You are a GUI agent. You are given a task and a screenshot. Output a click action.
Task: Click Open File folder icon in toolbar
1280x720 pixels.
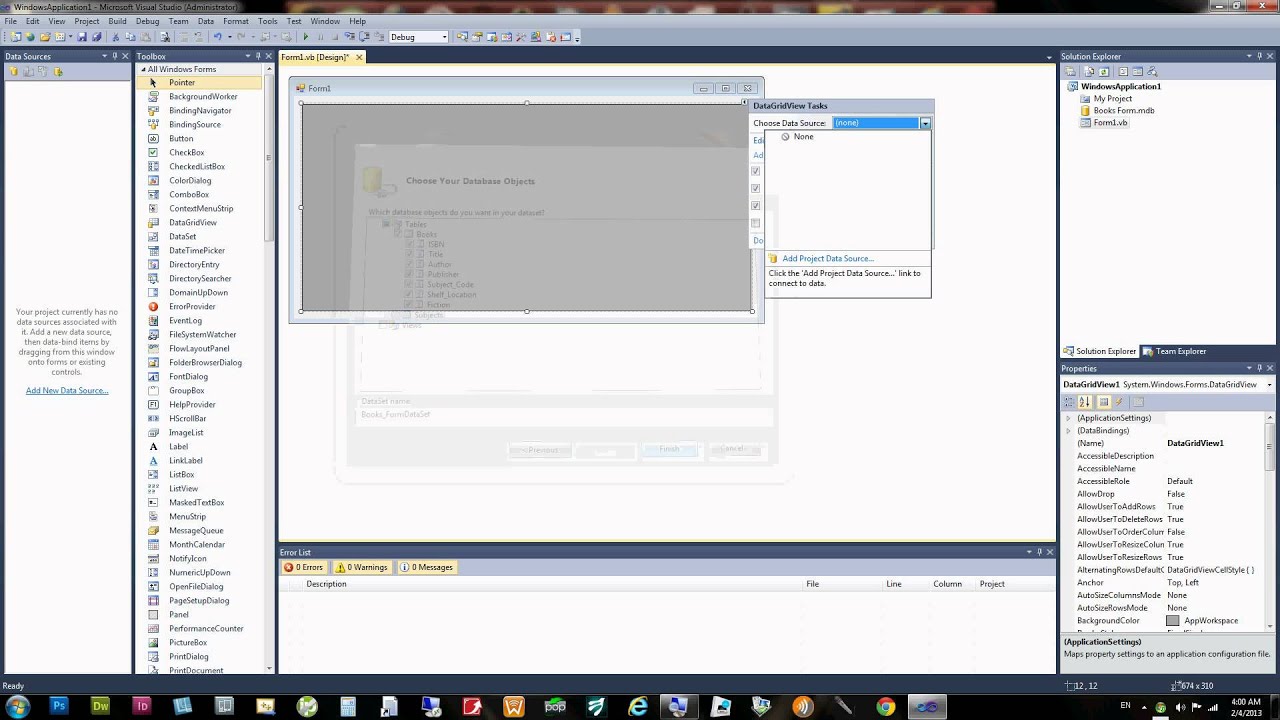45,37
